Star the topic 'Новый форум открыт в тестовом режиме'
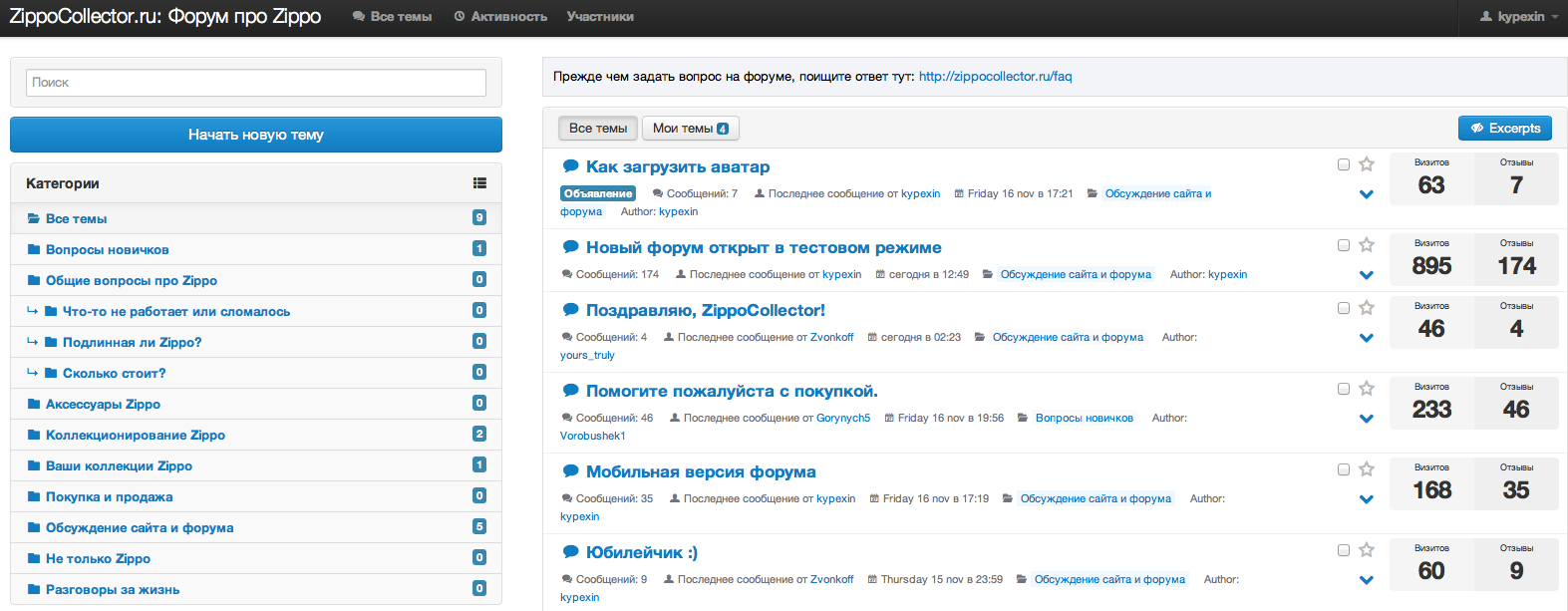This screenshot has width=1568, height=611. (1367, 245)
